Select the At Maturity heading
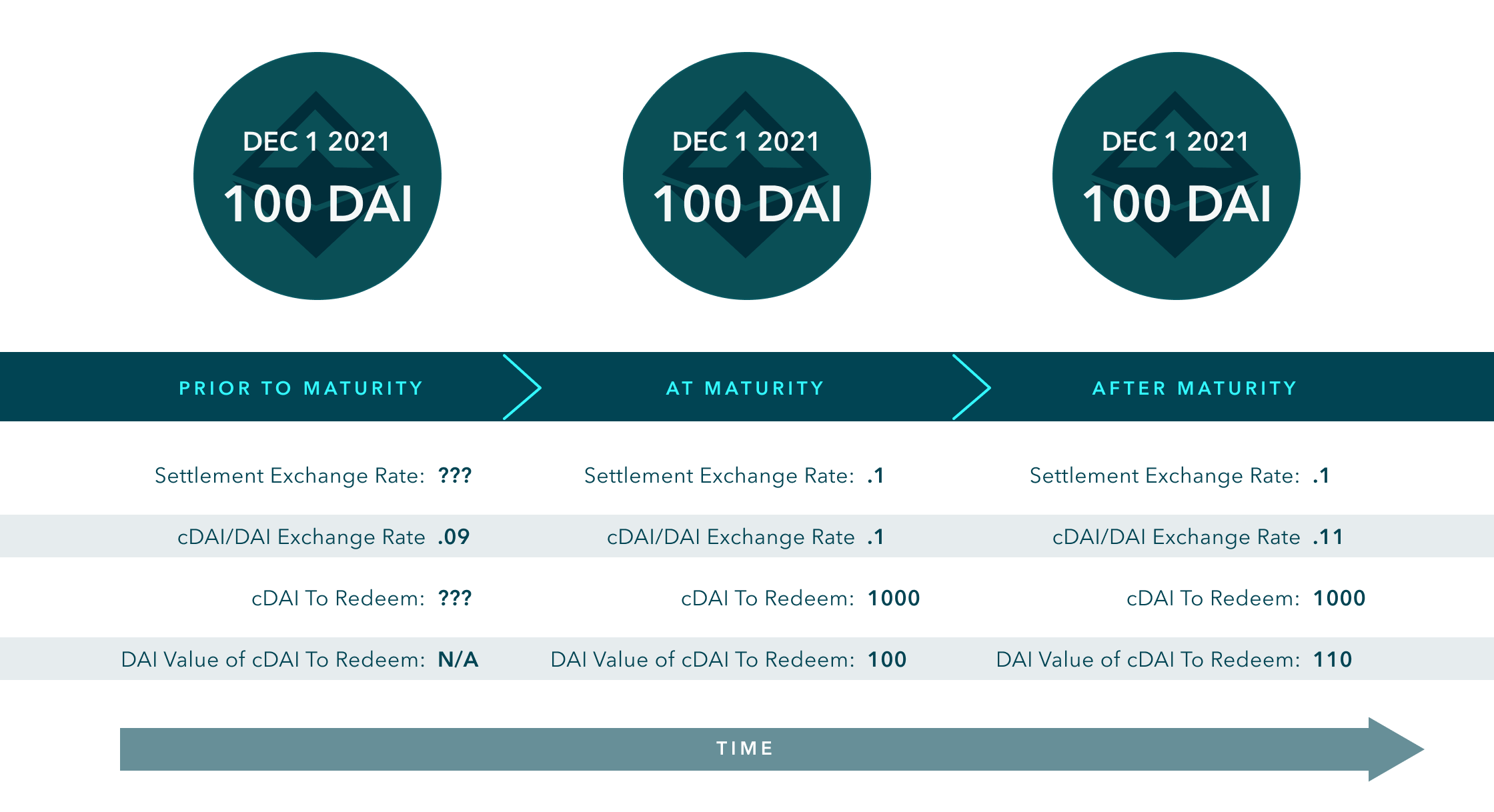Screen dimensions: 1494x812 [745, 388]
